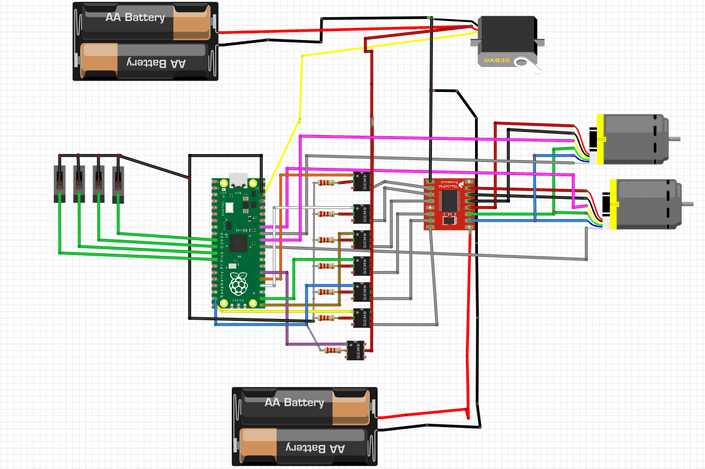Select the upper DC gear motor
This screenshot has height=469, width=705.
point(635,139)
